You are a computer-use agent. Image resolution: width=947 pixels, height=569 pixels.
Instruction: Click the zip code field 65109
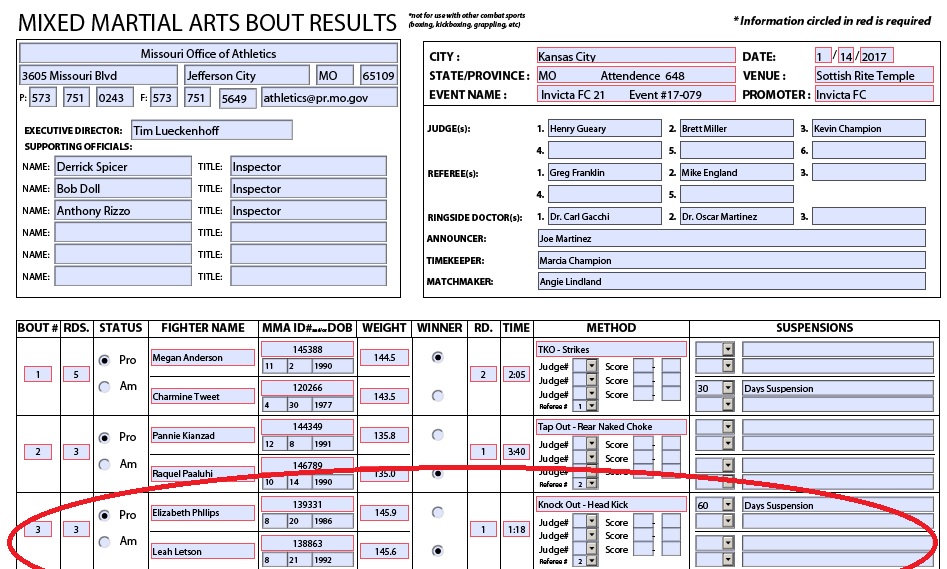click(x=379, y=75)
